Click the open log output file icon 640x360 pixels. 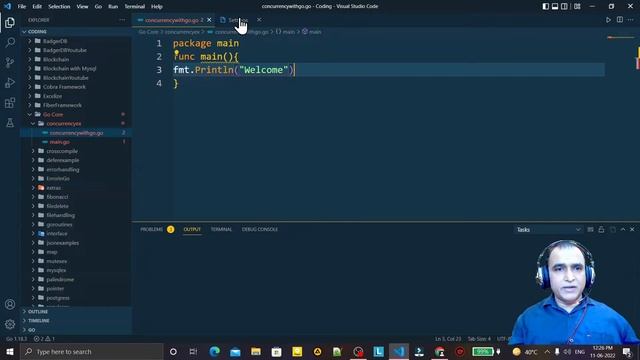(x=613, y=229)
